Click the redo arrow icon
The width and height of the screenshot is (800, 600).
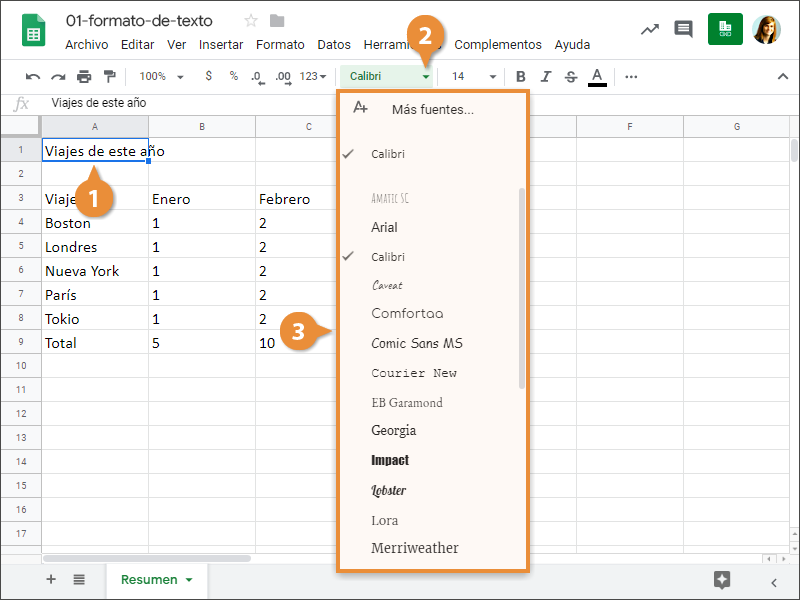pyautogui.click(x=58, y=76)
